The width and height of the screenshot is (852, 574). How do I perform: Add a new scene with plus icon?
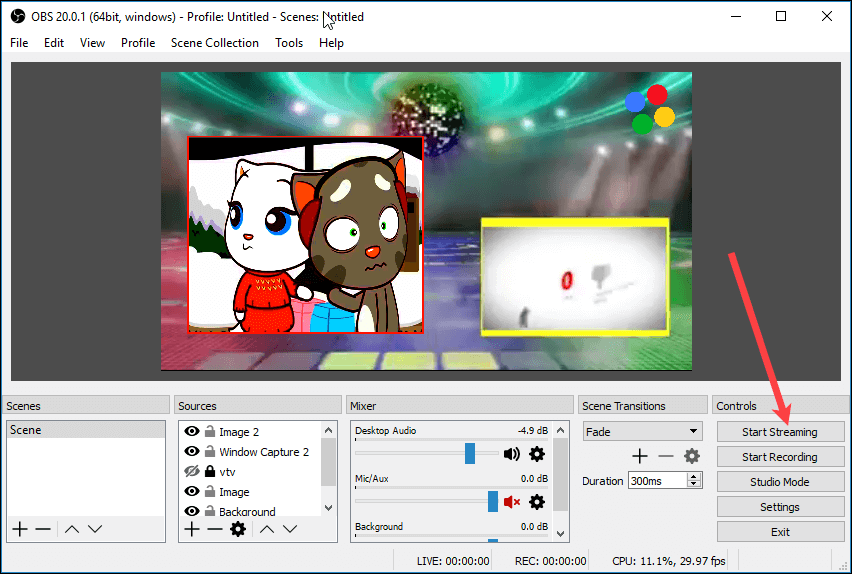point(20,529)
